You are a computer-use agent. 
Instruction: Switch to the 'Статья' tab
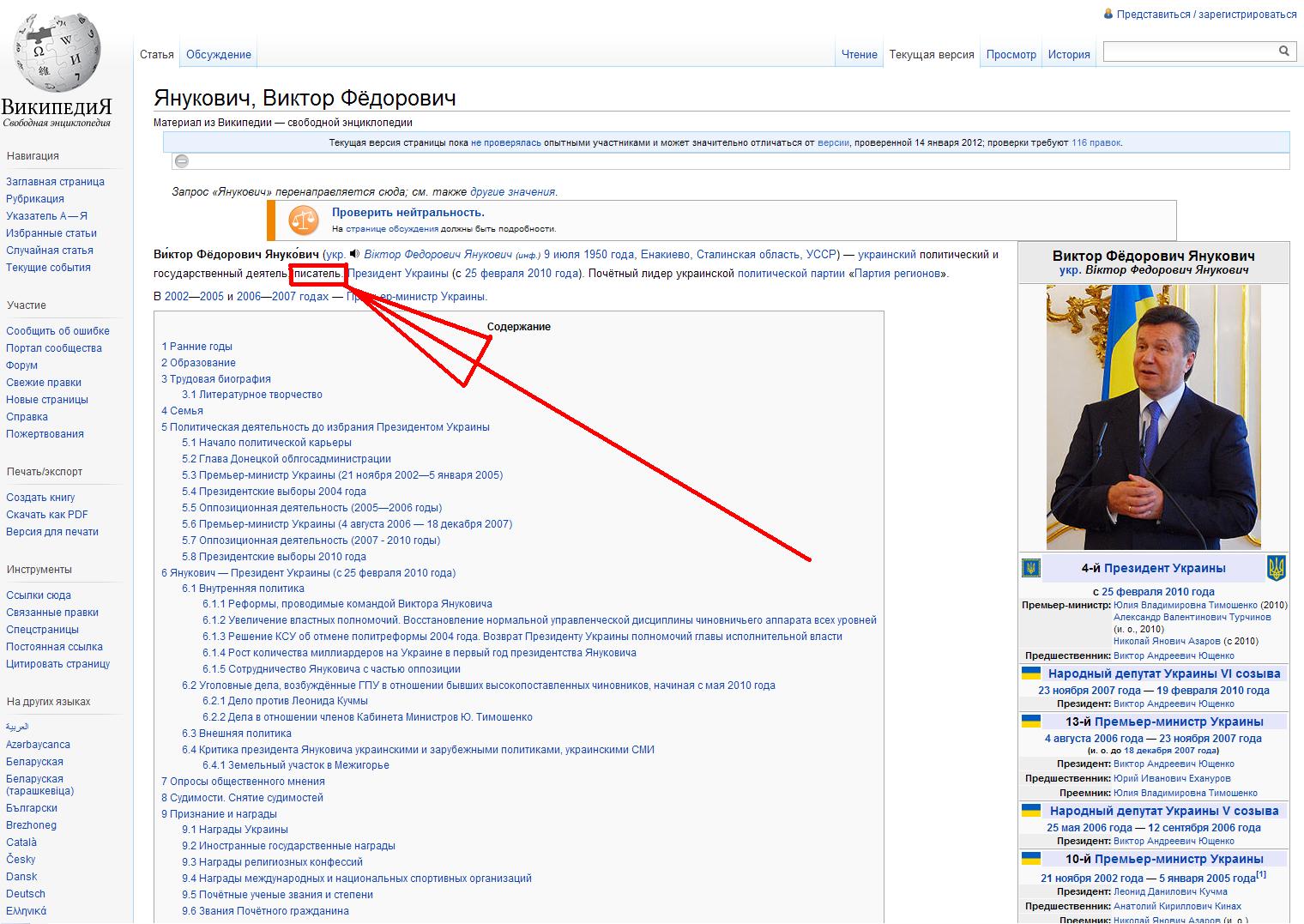click(x=157, y=54)
